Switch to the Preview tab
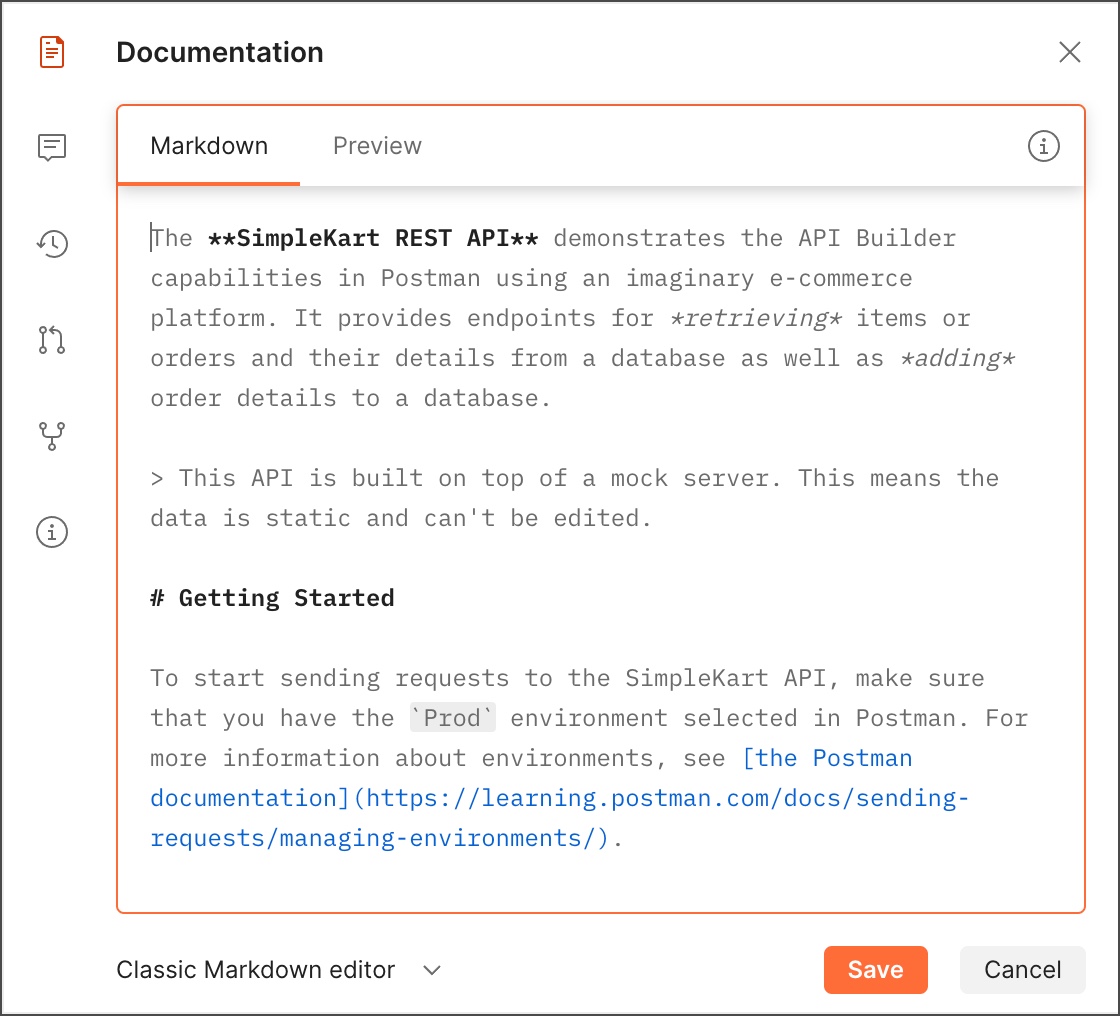Screen dimensions: 1120x1016 pyautogui.click(x=377, y=146)
